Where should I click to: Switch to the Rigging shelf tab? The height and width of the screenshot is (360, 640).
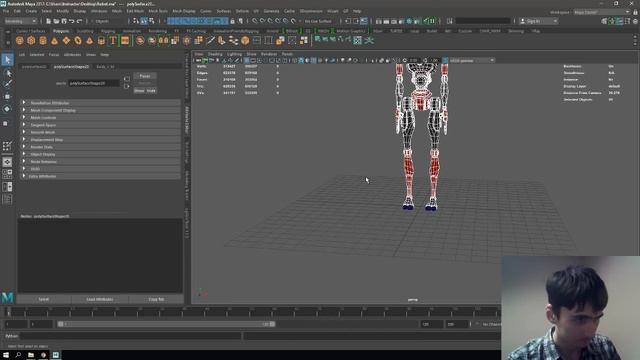pos(108,31)
